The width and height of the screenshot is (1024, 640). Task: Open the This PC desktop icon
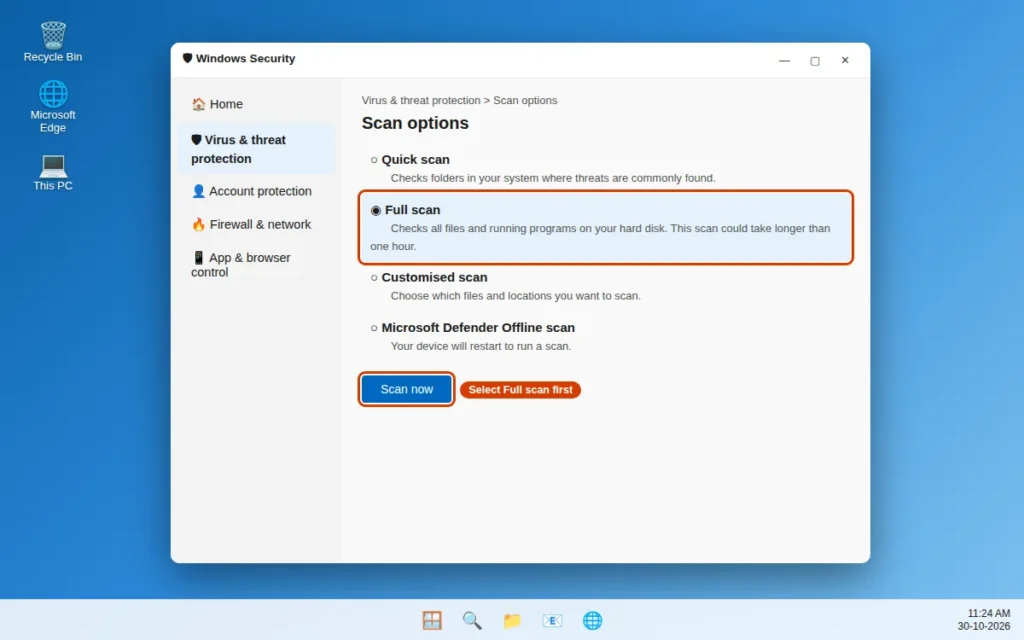53,172
